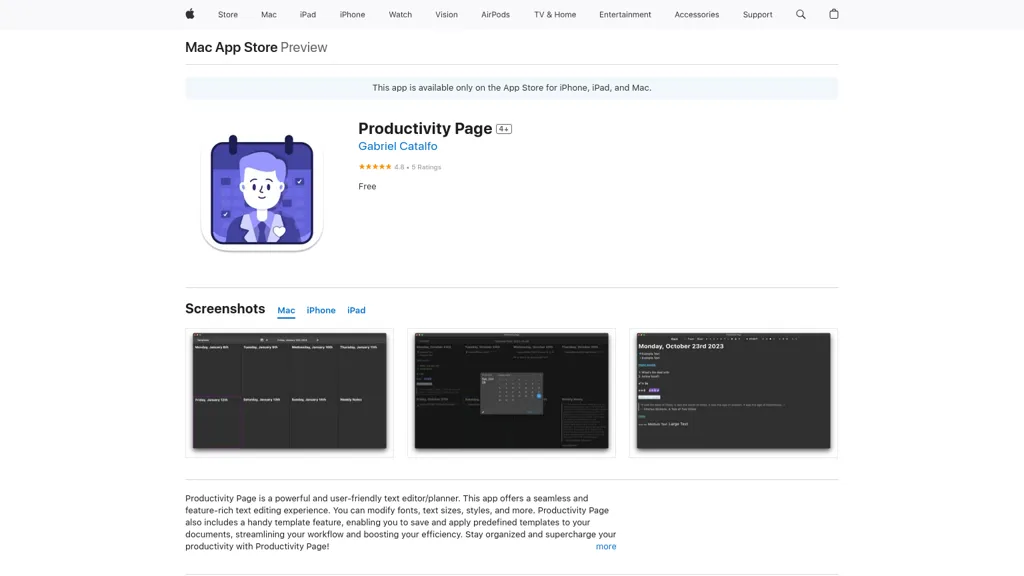View the weekly planner screenshot thumbnail
Image resolution: width=1024 pixels, height=576 pixels.
tap(289, 392)
